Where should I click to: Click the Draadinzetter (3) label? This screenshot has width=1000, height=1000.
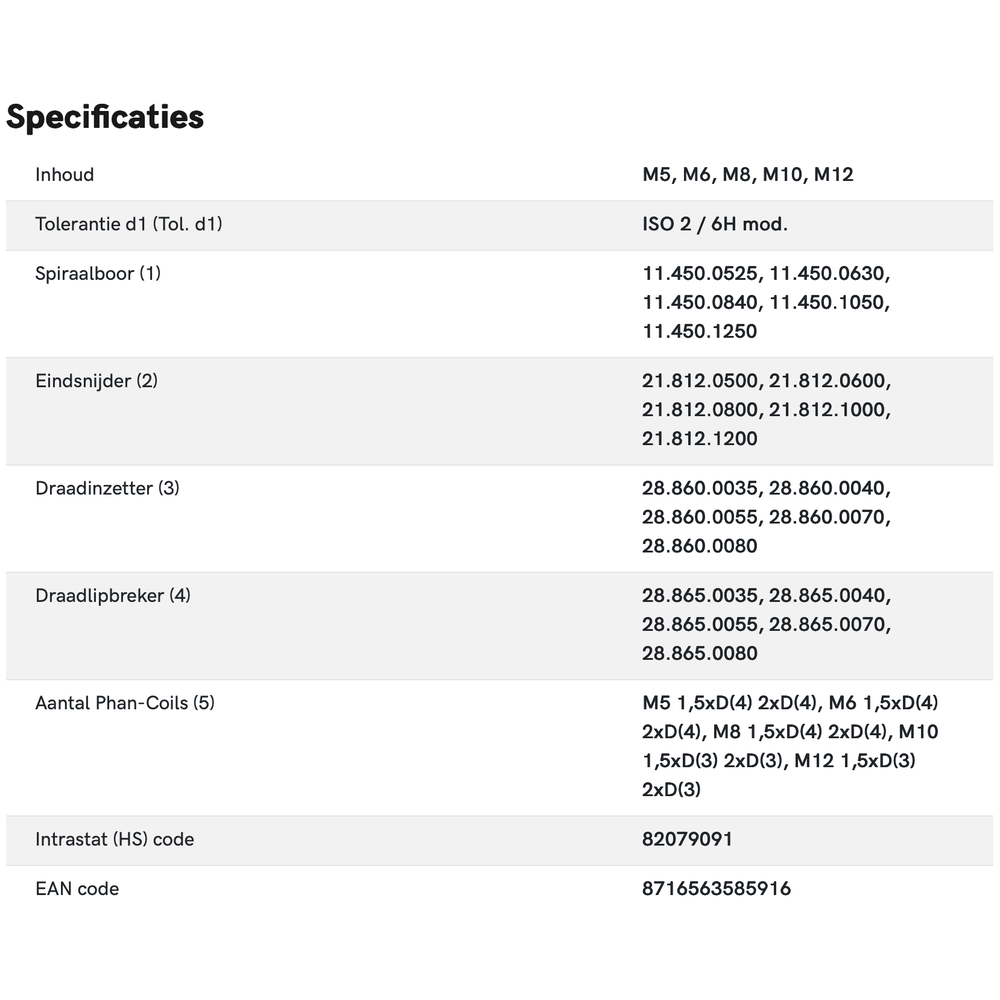(107, 488)
